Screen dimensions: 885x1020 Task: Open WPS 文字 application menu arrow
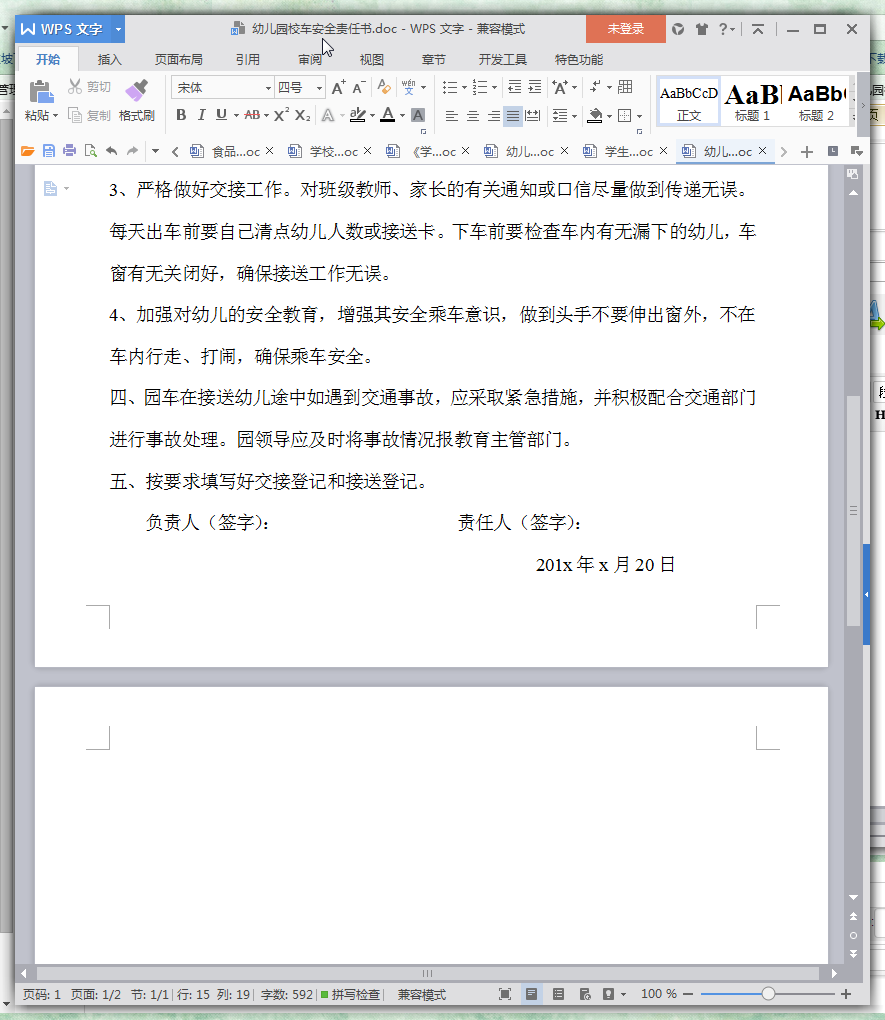click(x=118, y=29)
